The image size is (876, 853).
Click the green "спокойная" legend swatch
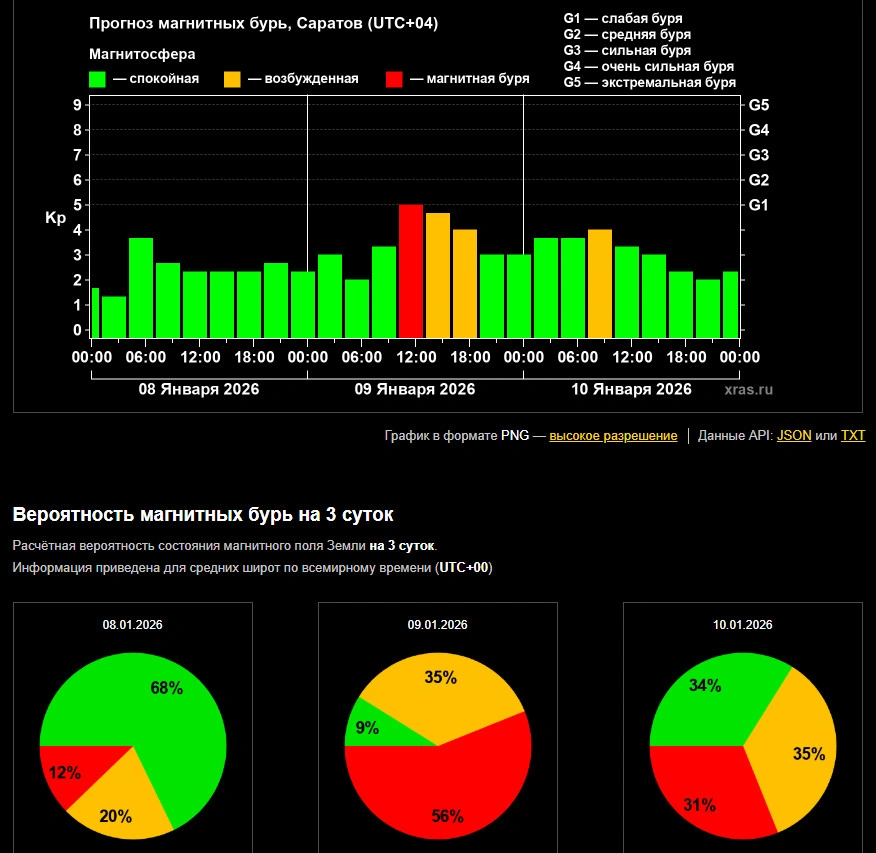pyautogui.click(x=97, y=79)
